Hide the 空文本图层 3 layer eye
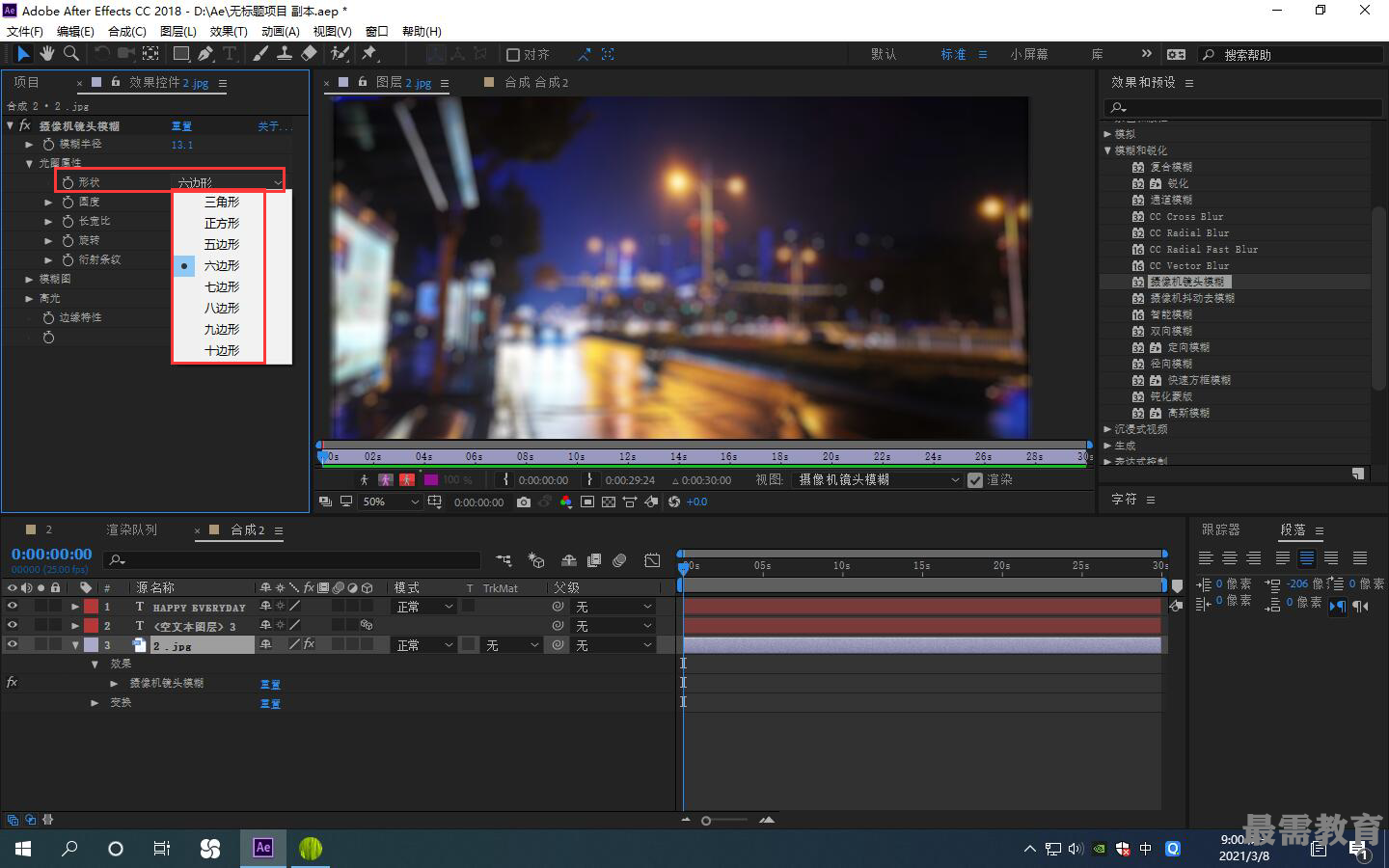The image size is (1389, 868). tap(13, 626)
